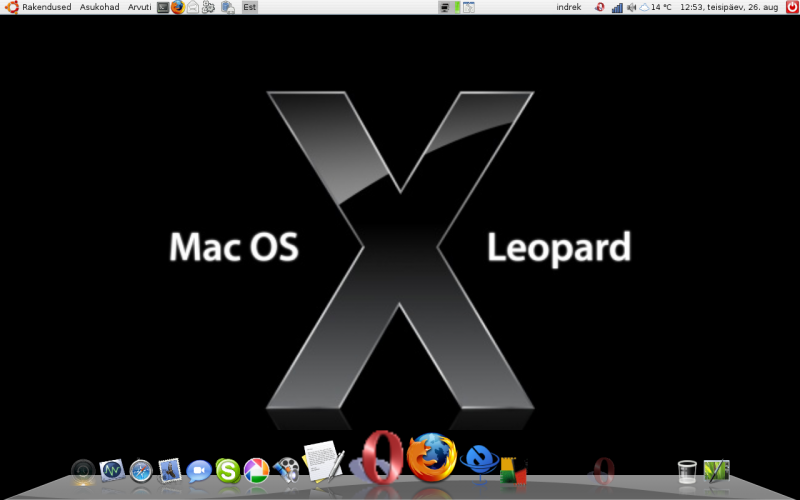Open the mail envelope launcher in the panel

point(193,7)
